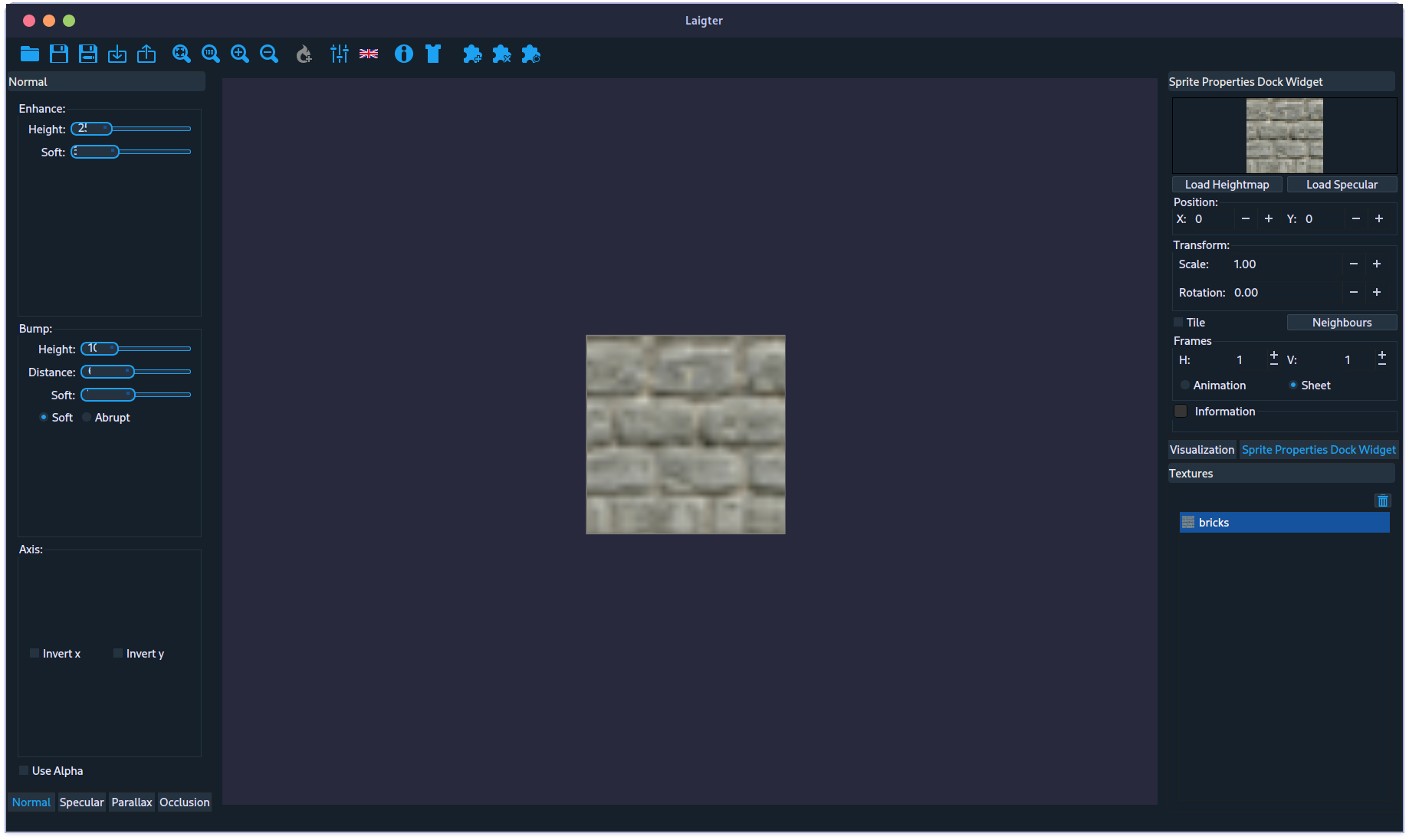The height and width of the screenshot is (840, 1409).
Task: Select the Abrupt bump radio button
Action: coord(87,418)
